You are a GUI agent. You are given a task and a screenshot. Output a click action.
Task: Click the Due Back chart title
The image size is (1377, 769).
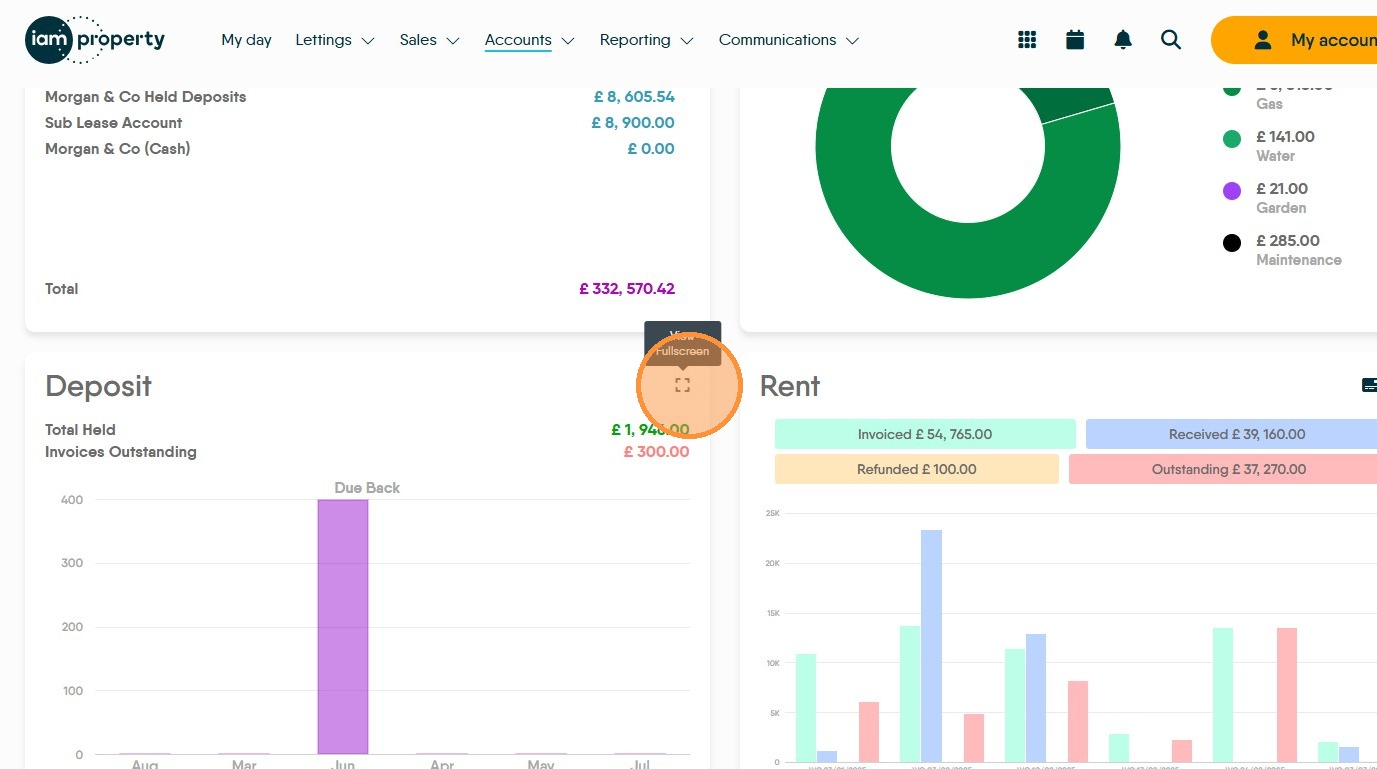(367, 488)
